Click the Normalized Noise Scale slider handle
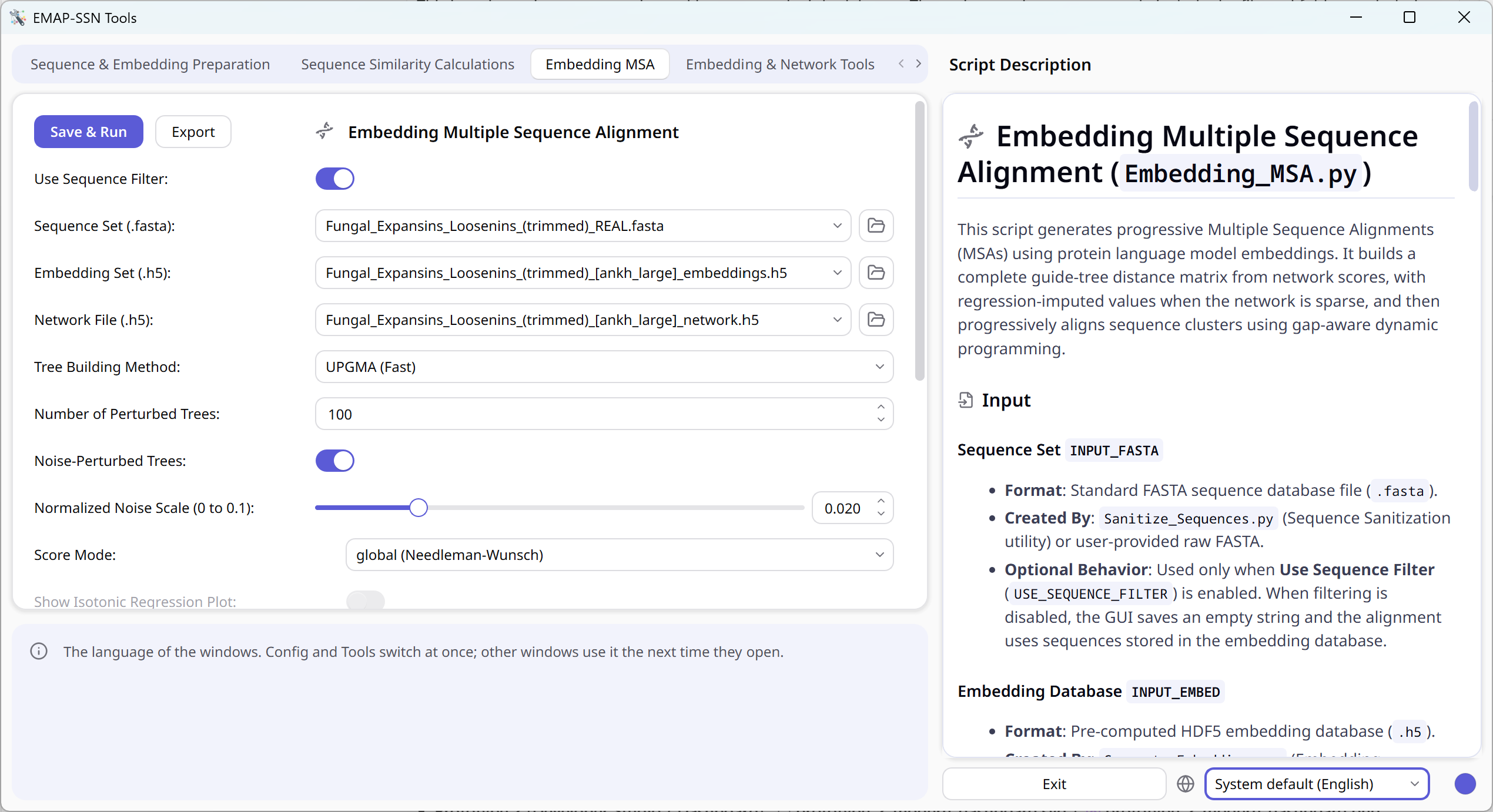Image resolution: width=1493 pixels, height=812 pixels. pyautogui.click(x=418, y=508)
